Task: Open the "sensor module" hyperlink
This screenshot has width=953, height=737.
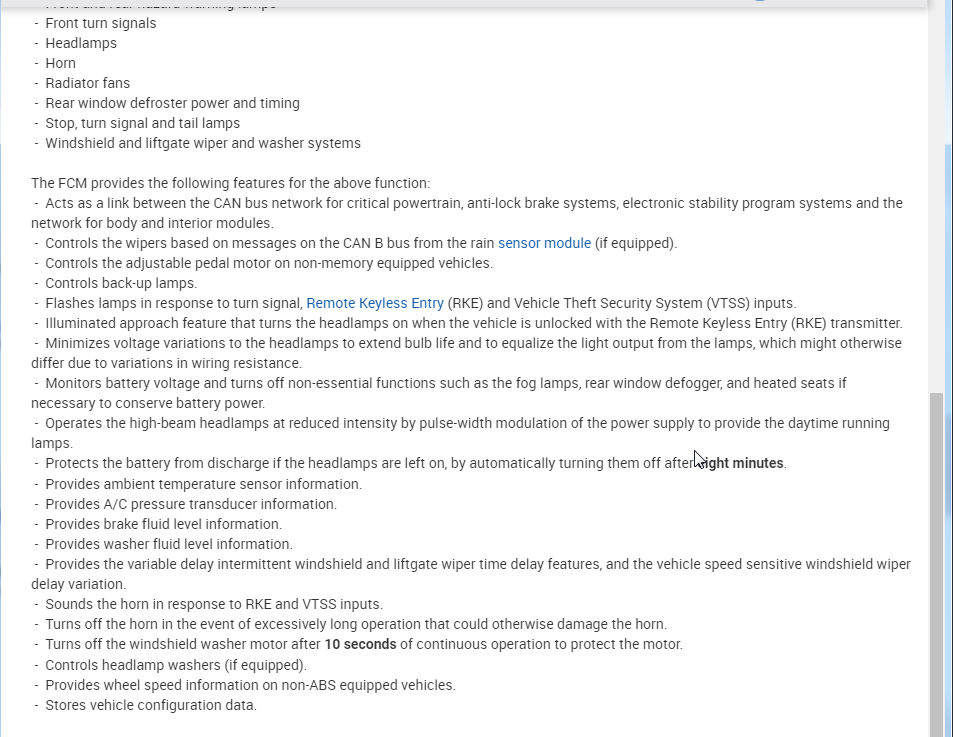Action: click(x=544, y=243)
